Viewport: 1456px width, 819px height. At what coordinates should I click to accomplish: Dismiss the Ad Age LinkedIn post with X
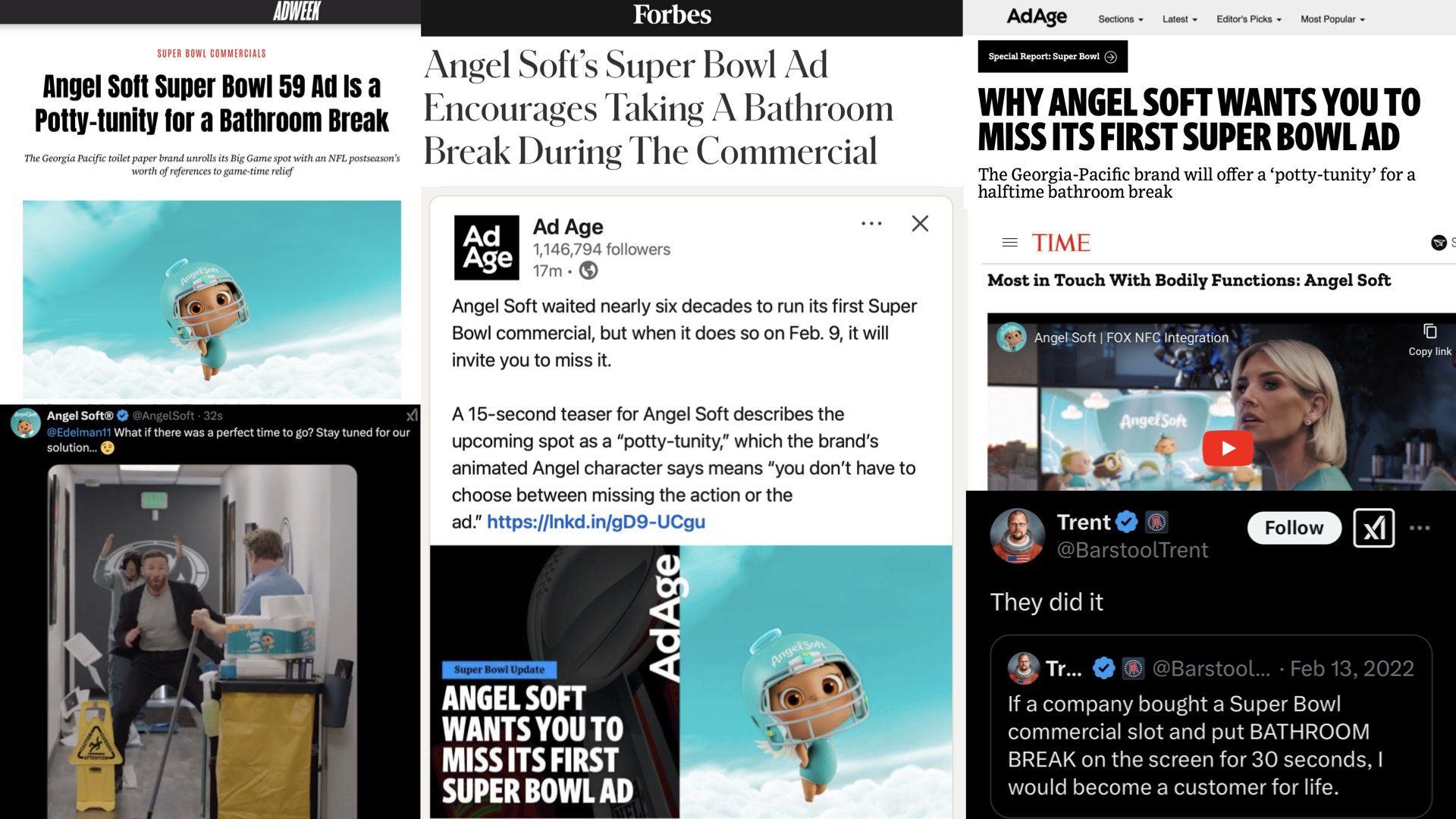920,224
